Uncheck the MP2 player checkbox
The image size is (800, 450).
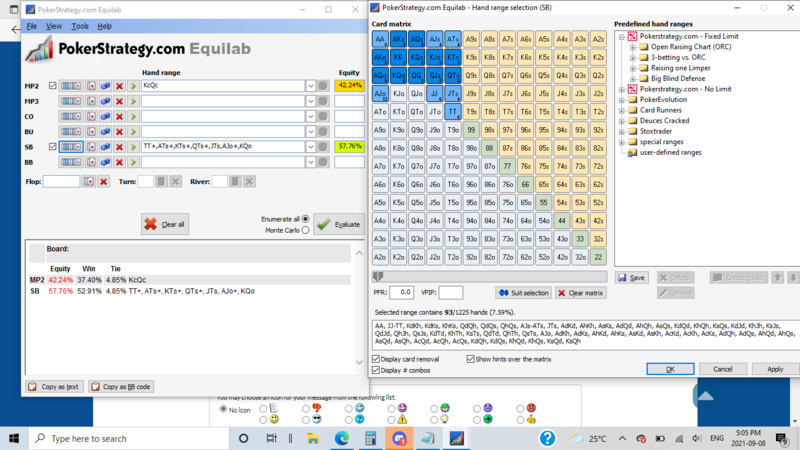[x=53, y=86]
